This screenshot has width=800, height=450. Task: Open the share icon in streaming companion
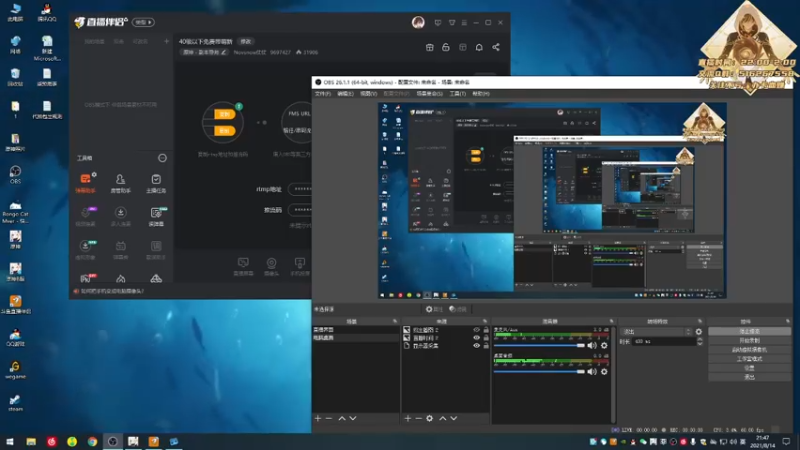tap(496, 47)
